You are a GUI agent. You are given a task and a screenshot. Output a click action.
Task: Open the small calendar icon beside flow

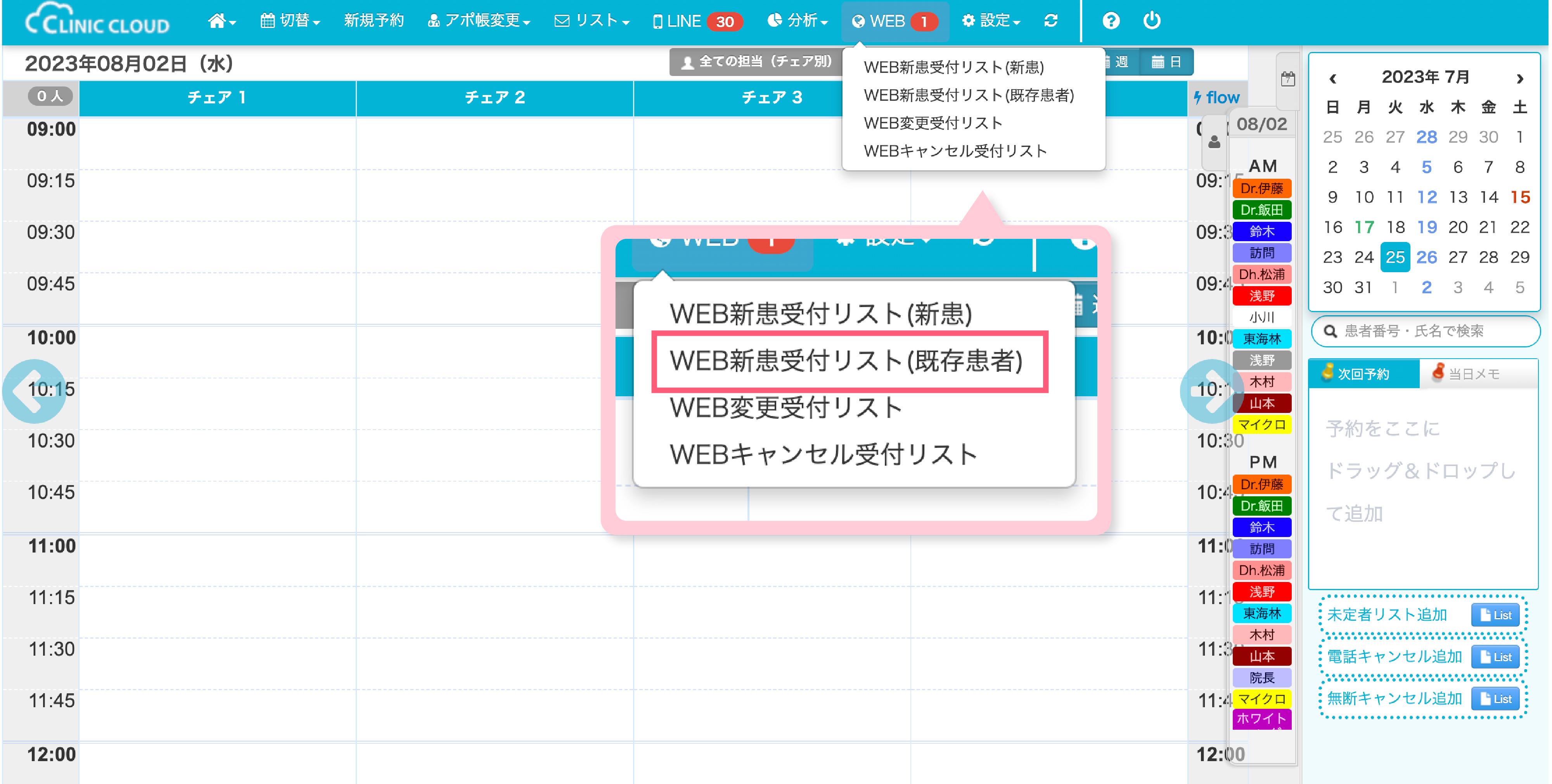[x=1287, y=79]
